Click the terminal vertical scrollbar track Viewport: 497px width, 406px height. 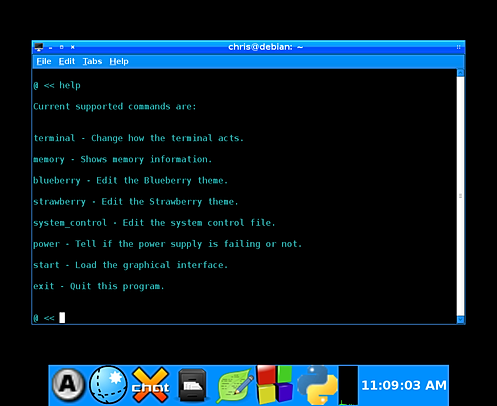click(461, 196)
